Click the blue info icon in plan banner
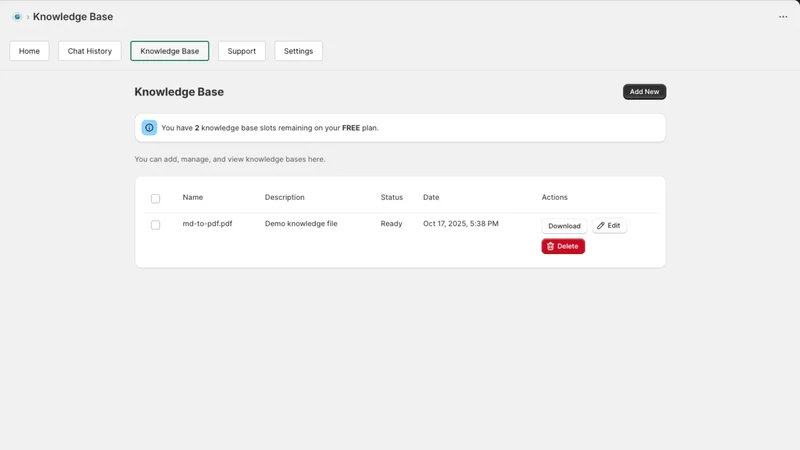 (x=149, y=128)
